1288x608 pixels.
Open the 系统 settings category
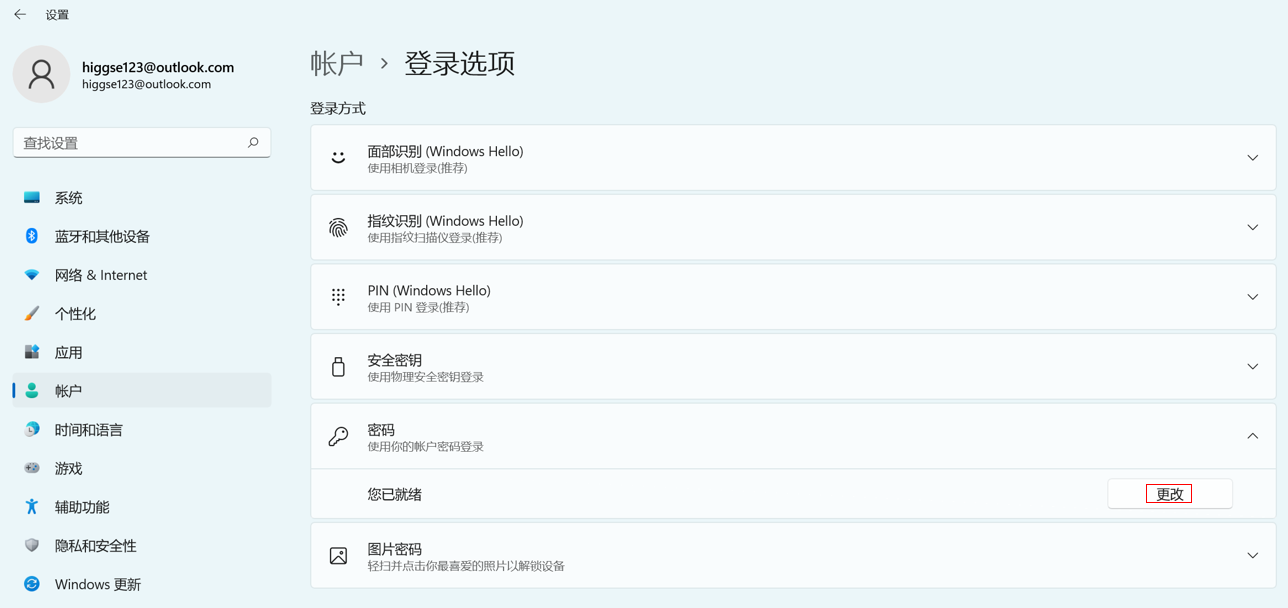(69, 198)
